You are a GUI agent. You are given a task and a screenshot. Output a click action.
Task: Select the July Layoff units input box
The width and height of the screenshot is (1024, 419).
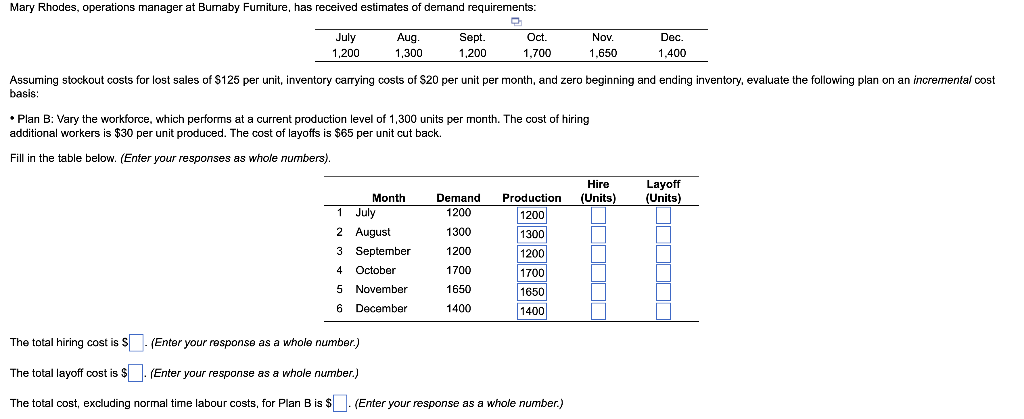click(x=664, y=215)
